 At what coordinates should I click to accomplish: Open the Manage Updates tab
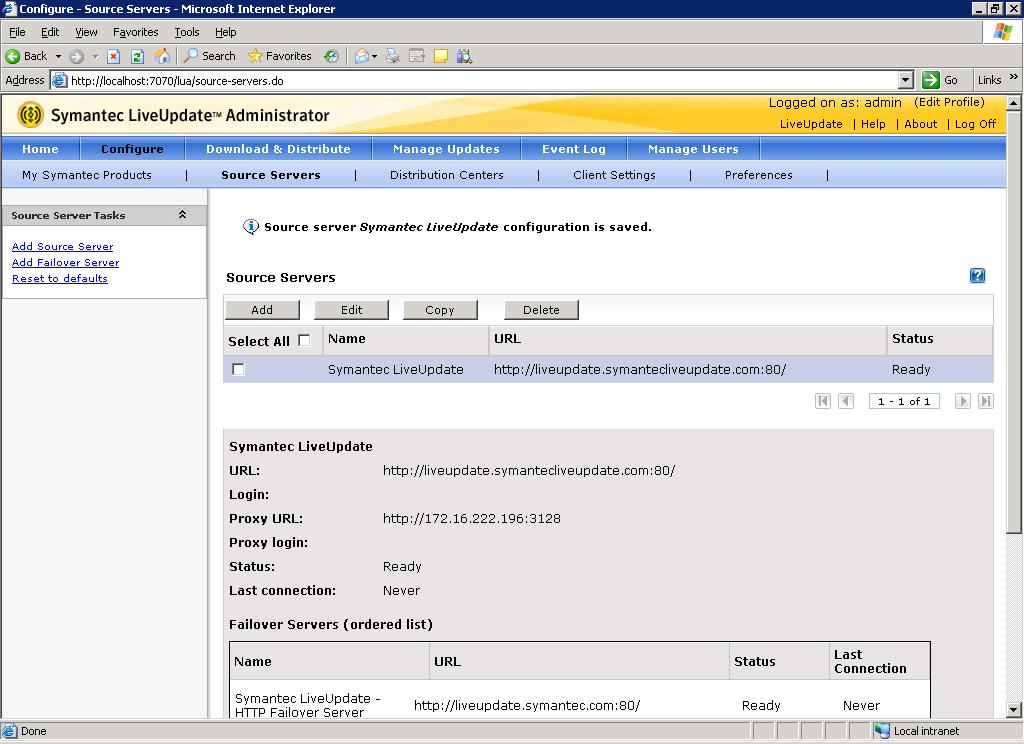coord(446,149)
